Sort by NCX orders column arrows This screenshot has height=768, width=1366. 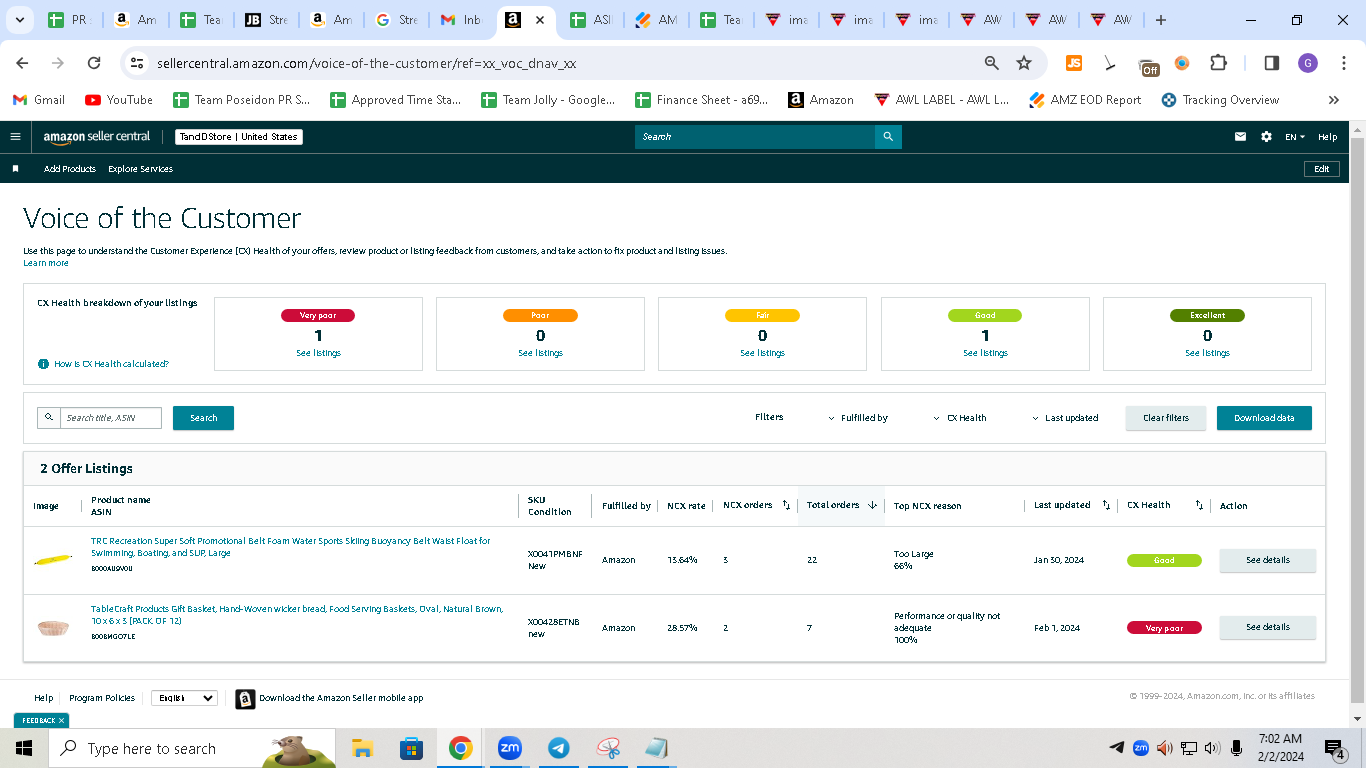[x=786, y=505]
